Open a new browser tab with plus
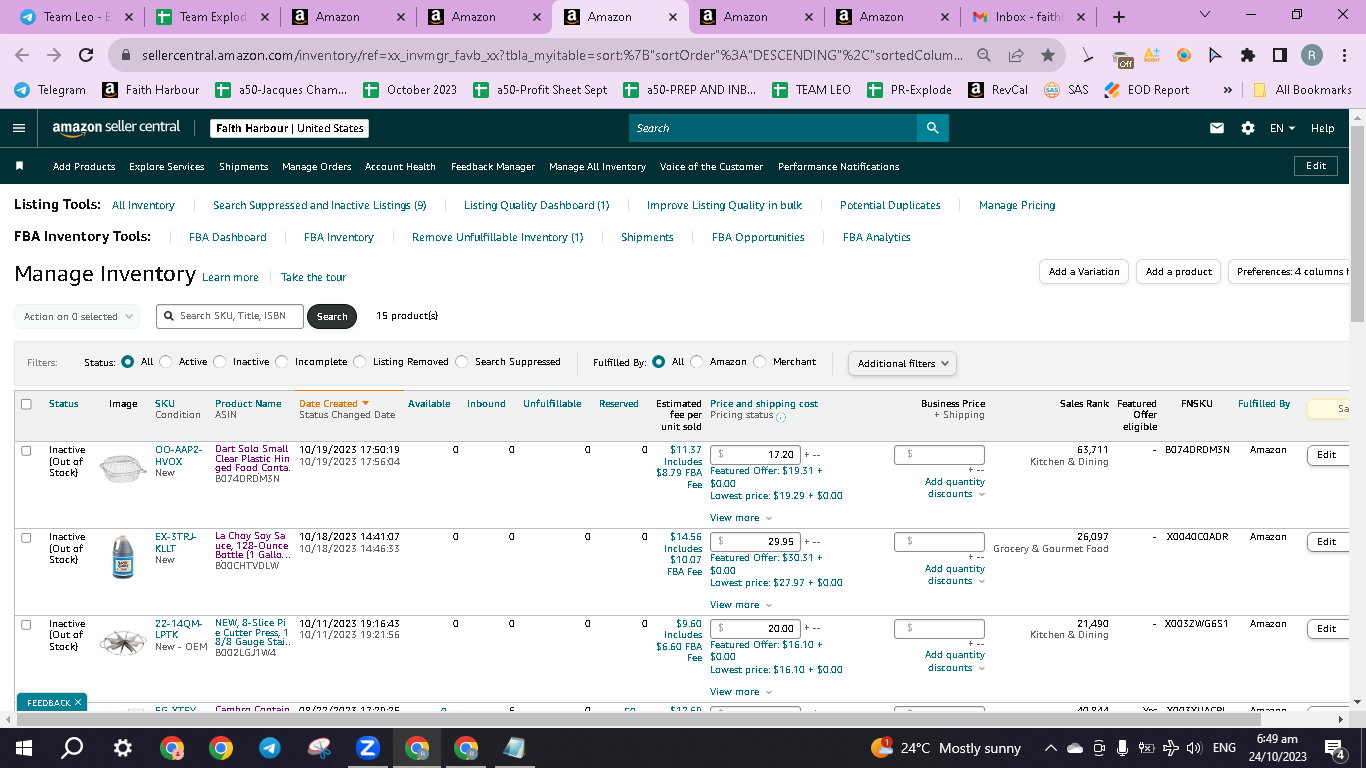 1118,17
